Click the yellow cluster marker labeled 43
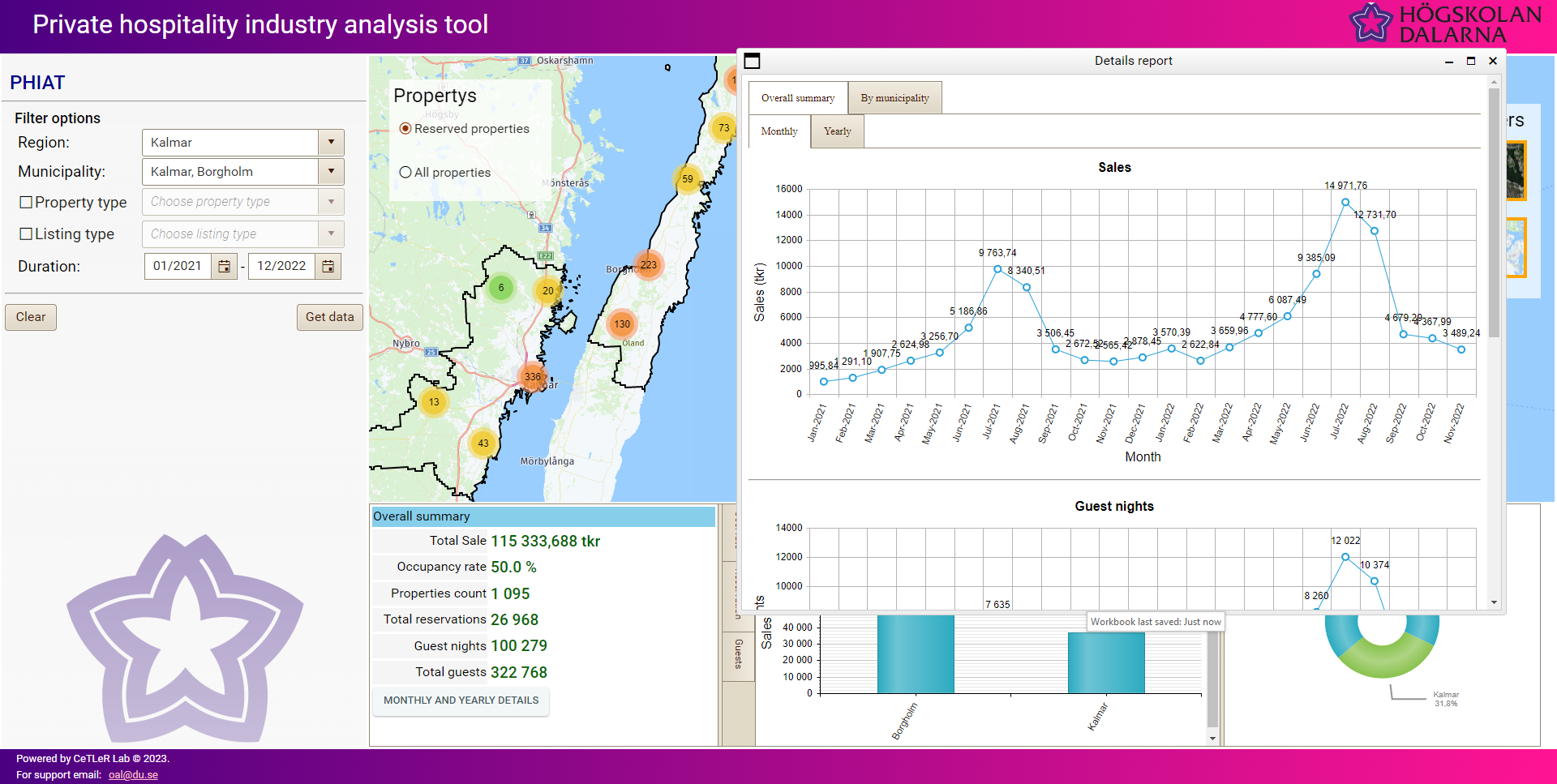This screenshot has width=1557, height=784. 483,443
